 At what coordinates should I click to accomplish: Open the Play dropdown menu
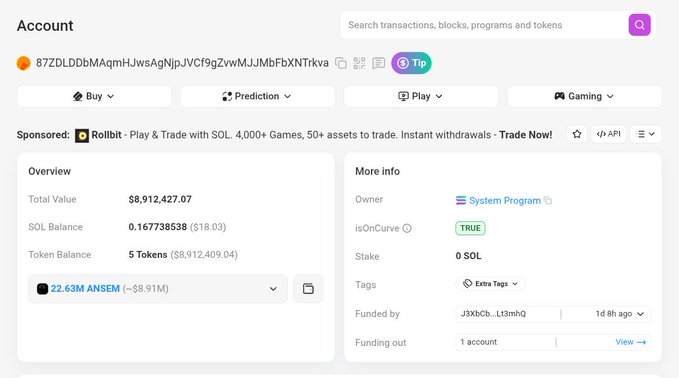coord(421,96)
